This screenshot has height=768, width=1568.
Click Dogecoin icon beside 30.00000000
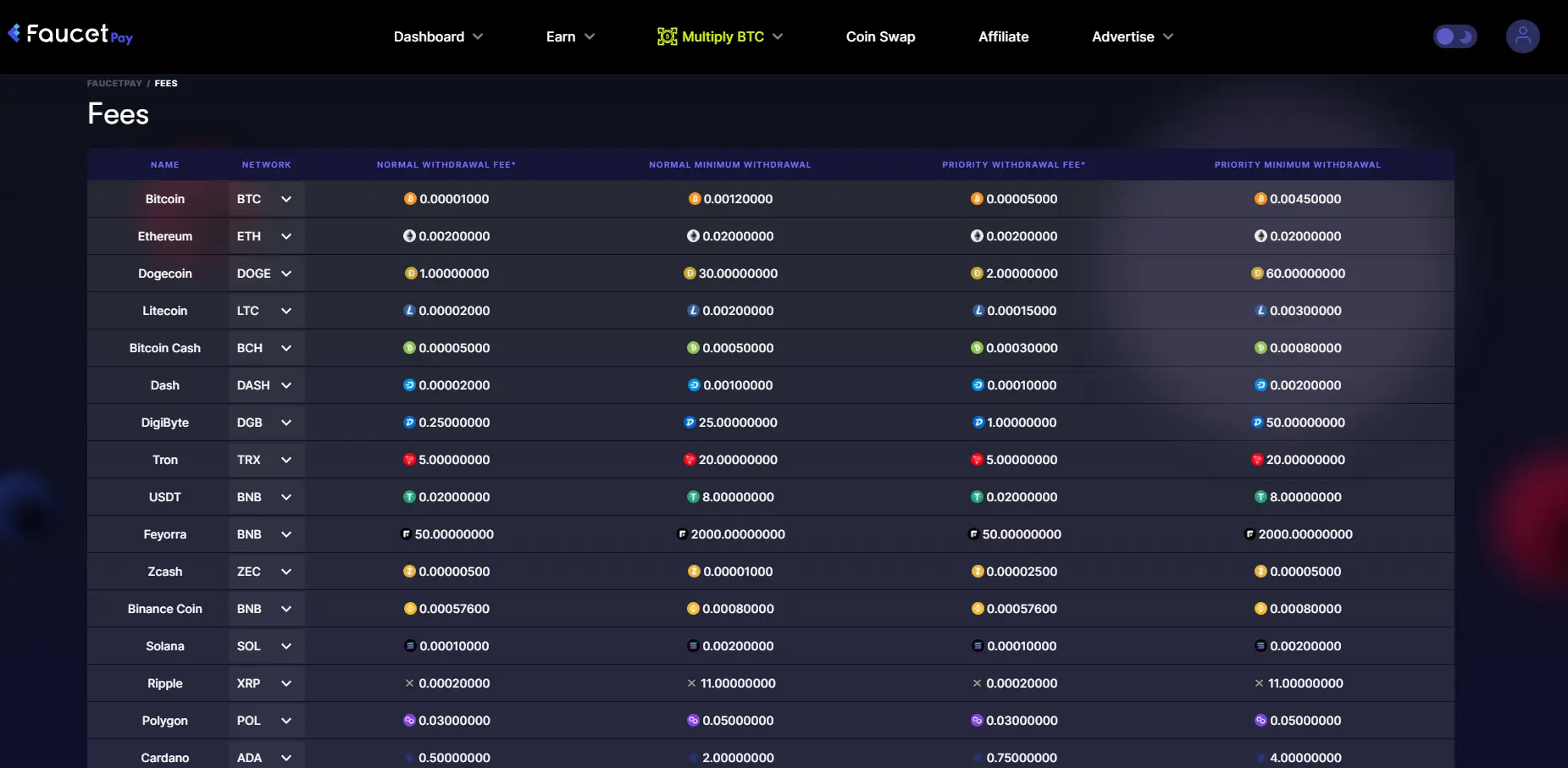coord(690,273)
